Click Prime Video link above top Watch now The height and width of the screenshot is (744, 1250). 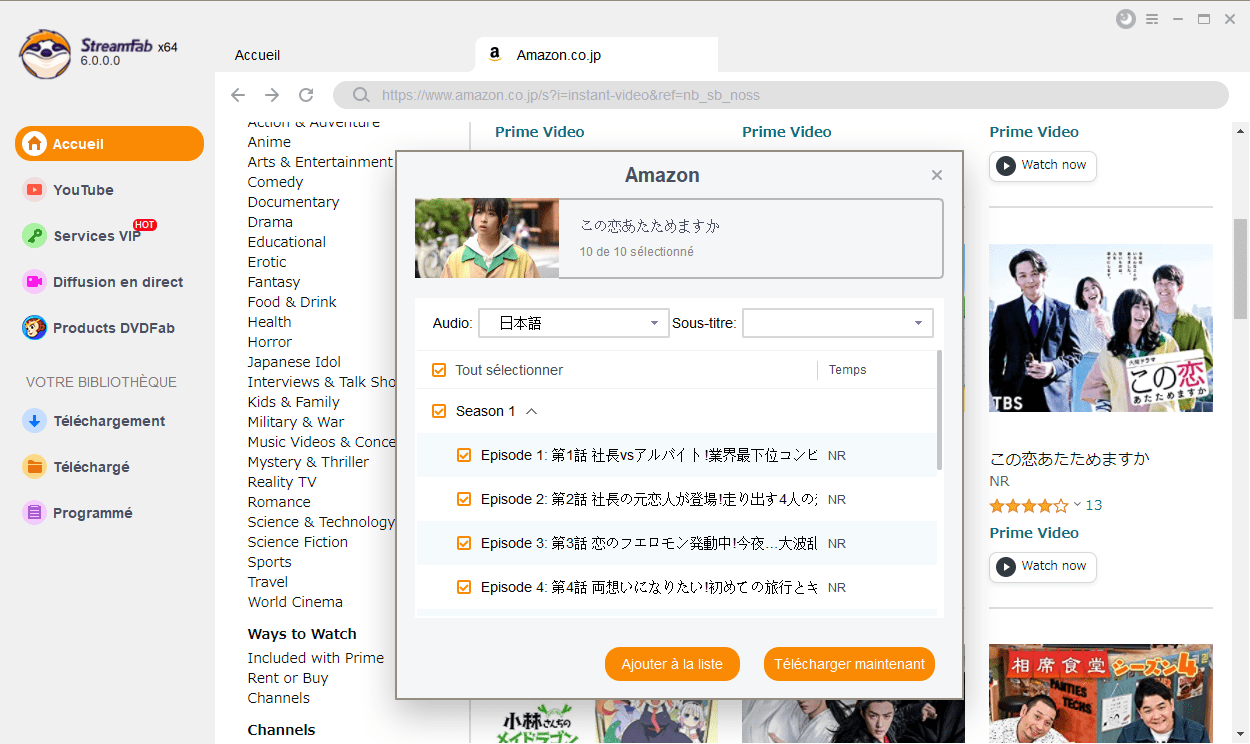click(x=1034, y=132)
